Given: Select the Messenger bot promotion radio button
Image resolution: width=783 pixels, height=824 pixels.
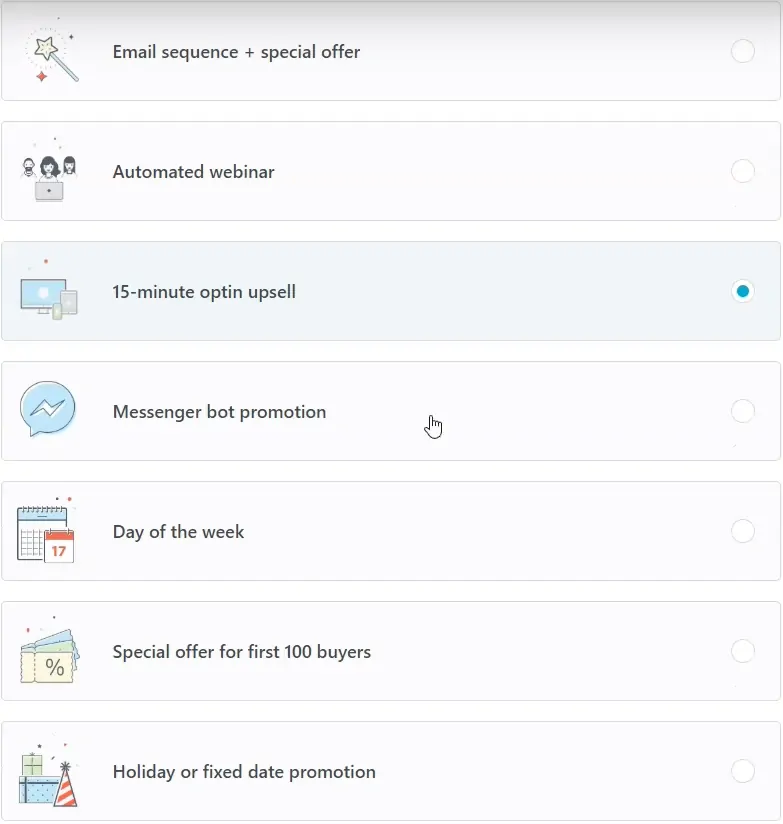Looking at the screenshot, I should click(x=743, y=411).
